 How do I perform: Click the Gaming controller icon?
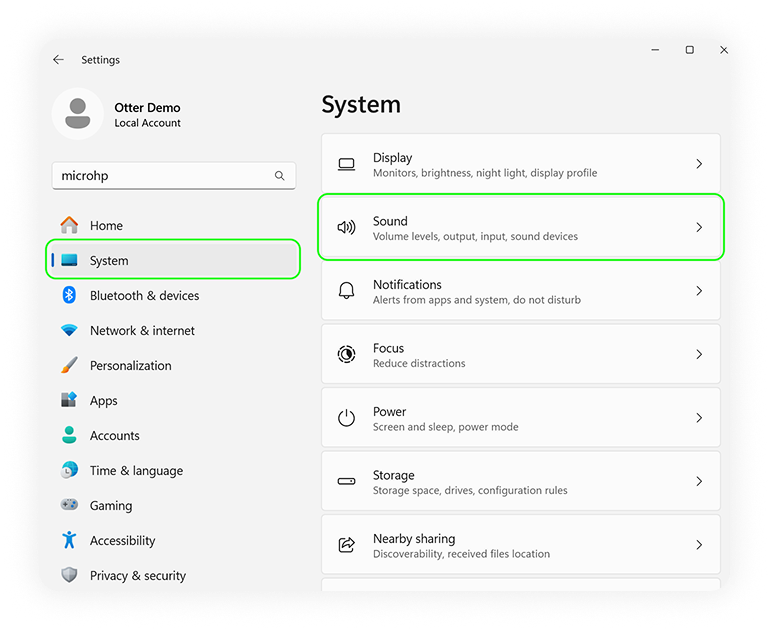[x=69, y=505]
